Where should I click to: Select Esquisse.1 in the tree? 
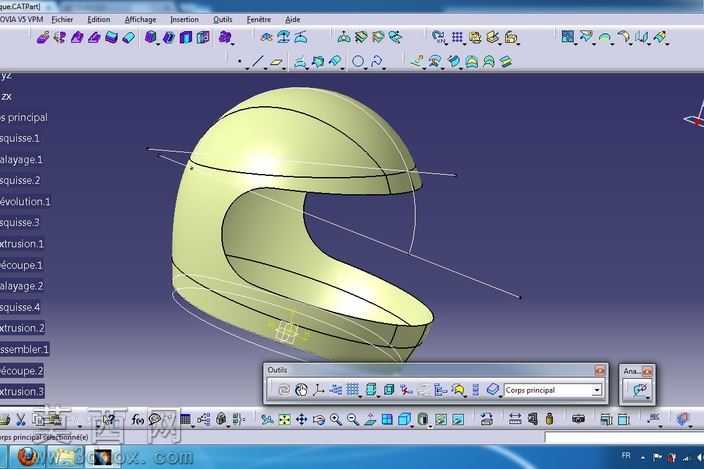tap(20, 138)
